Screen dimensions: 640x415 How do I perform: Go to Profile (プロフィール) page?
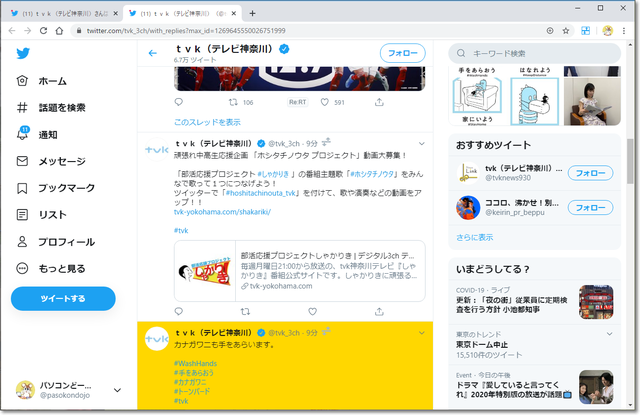55,242
